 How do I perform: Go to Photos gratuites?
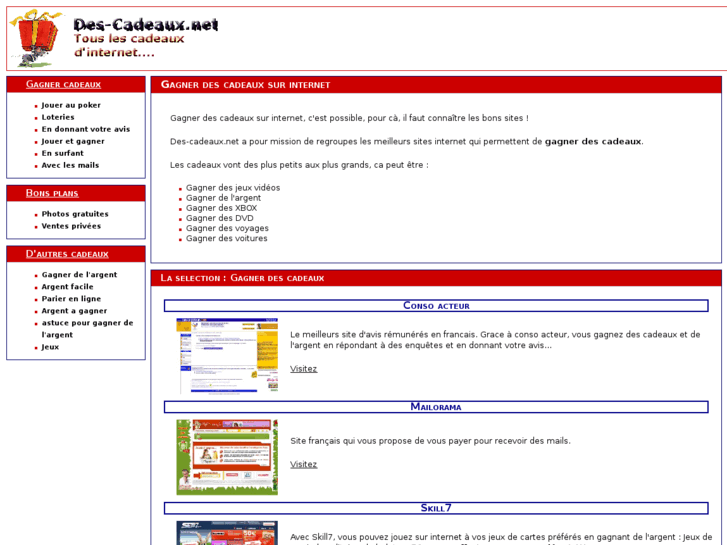[x=75, y=214]
